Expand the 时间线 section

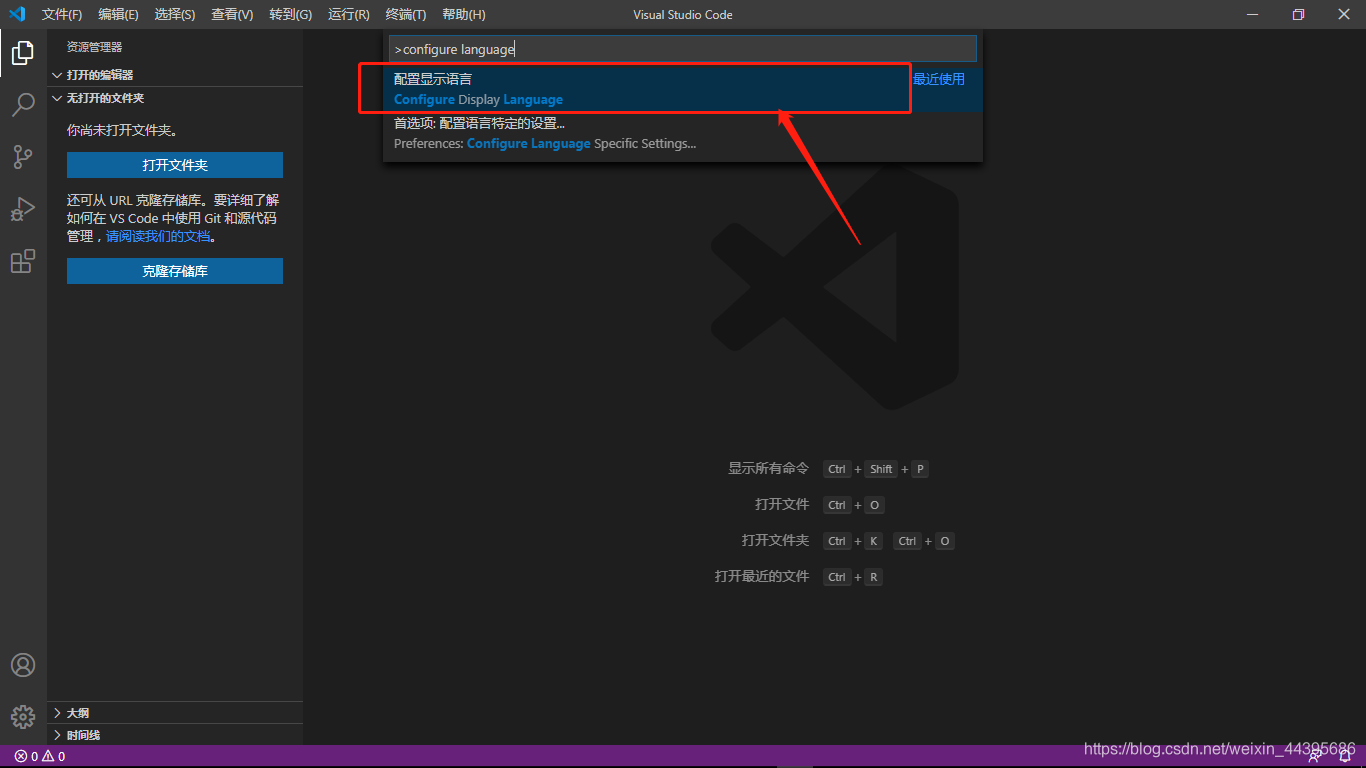pos(175,735)
